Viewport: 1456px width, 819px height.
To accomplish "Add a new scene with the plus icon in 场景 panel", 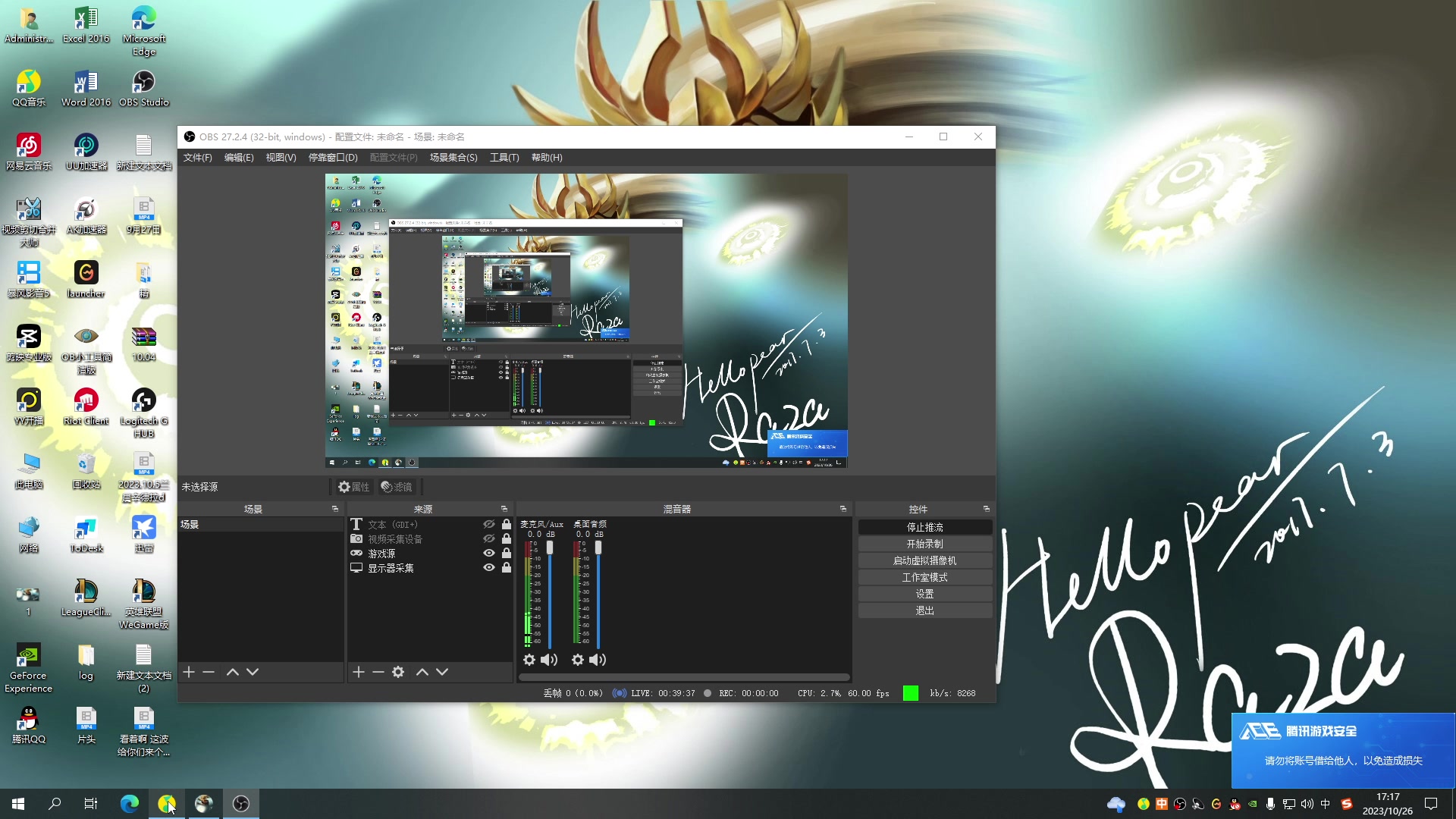I will coord(189,672).
